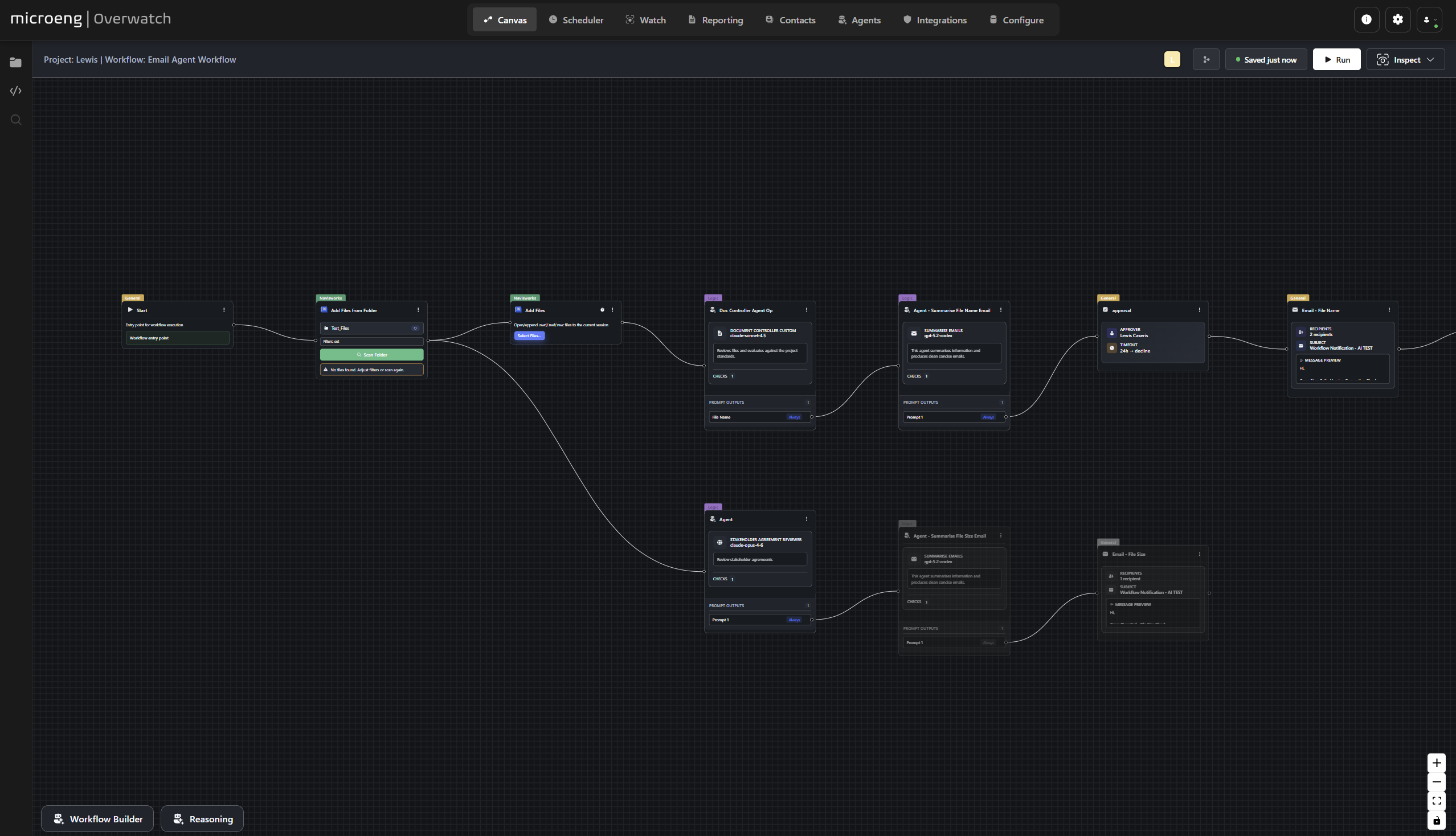
Task: Open the Integrations tab
Action: pos(934,20)
